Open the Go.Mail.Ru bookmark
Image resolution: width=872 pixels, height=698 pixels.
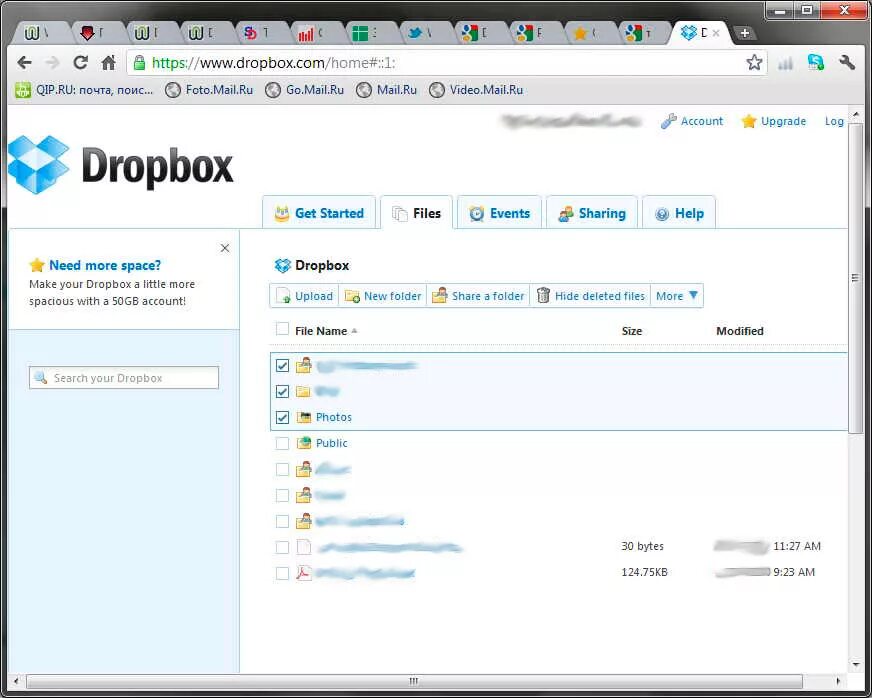point(305,90)
